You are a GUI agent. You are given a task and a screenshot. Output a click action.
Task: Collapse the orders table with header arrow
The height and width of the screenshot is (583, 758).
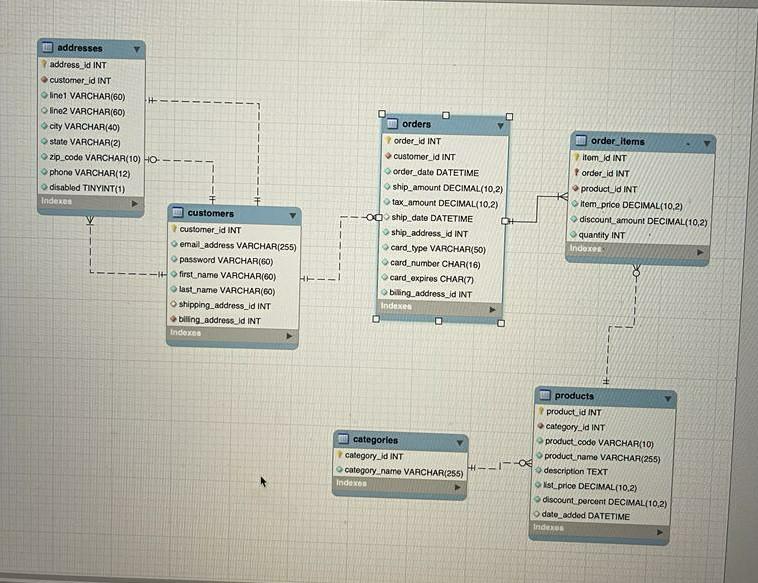500,126
